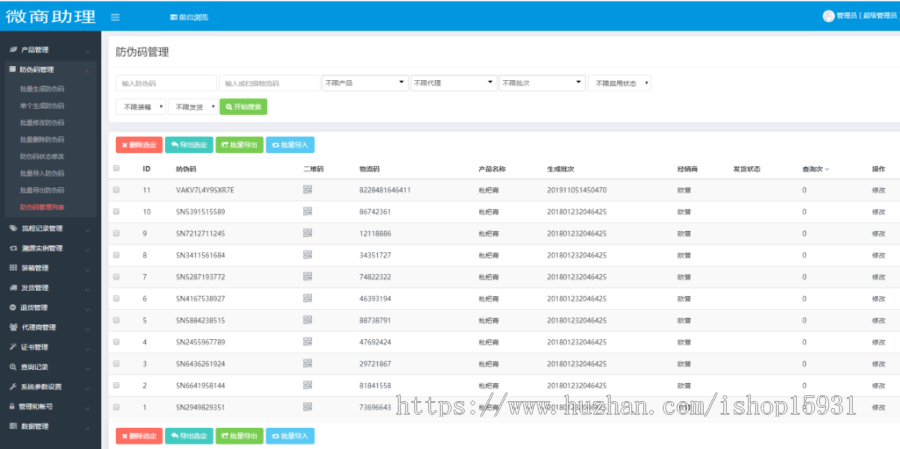Click the 输入防伪码 input field

[165, 83]
